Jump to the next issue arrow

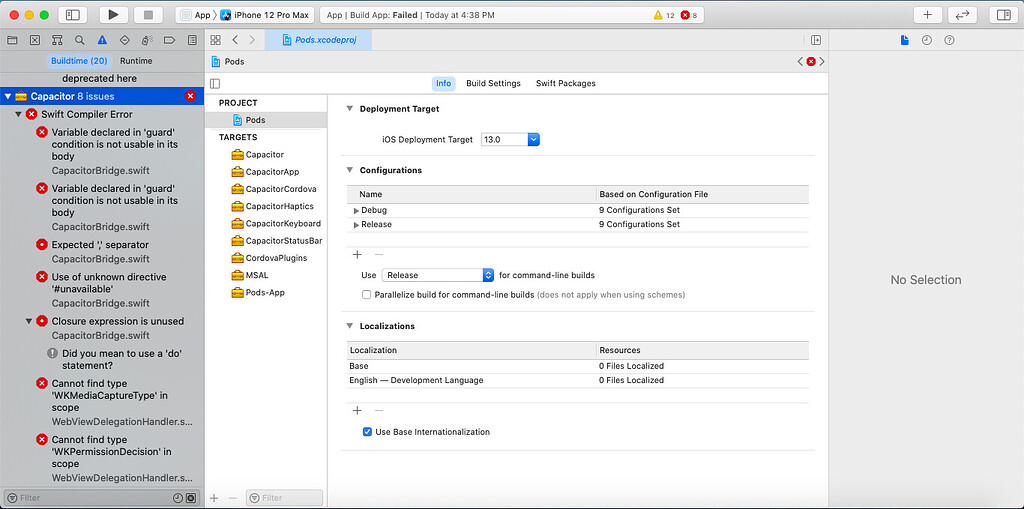pos(822,61)
